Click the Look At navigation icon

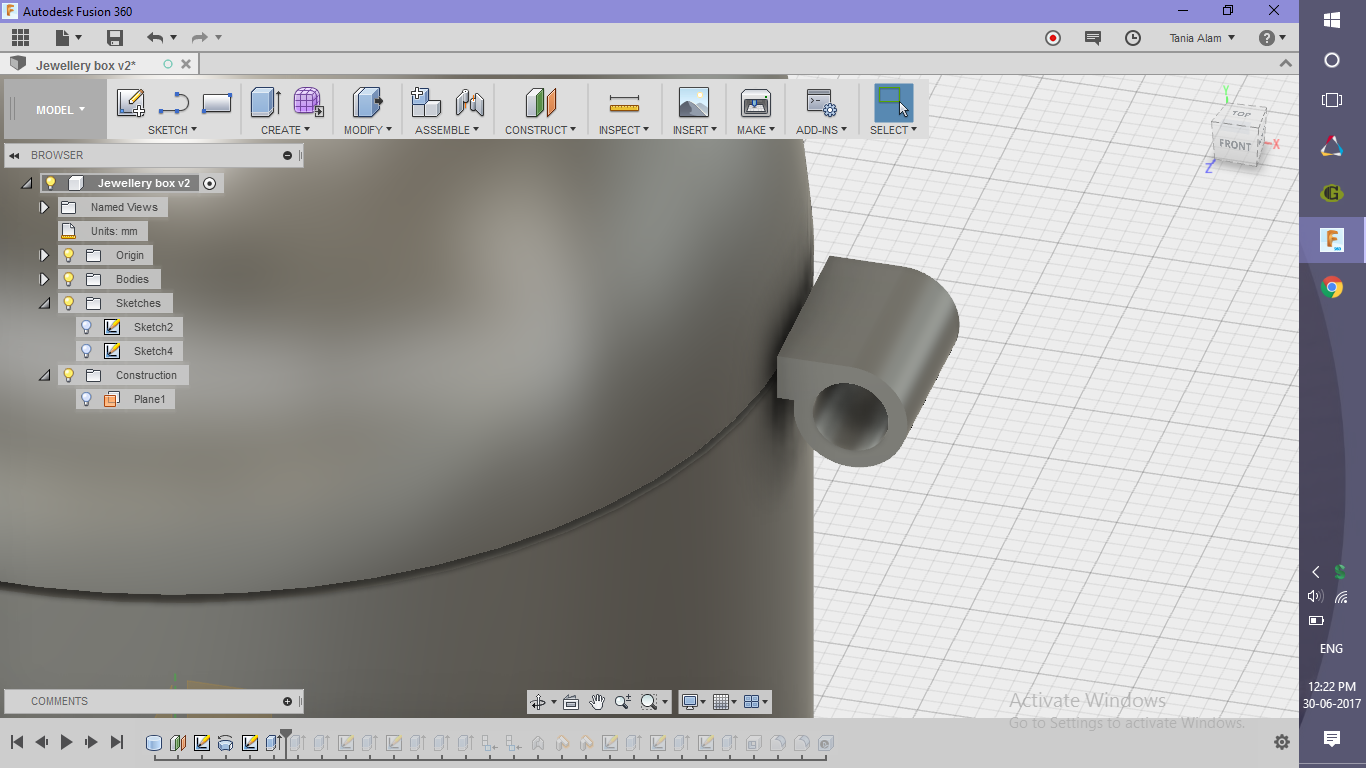point(571,702)
